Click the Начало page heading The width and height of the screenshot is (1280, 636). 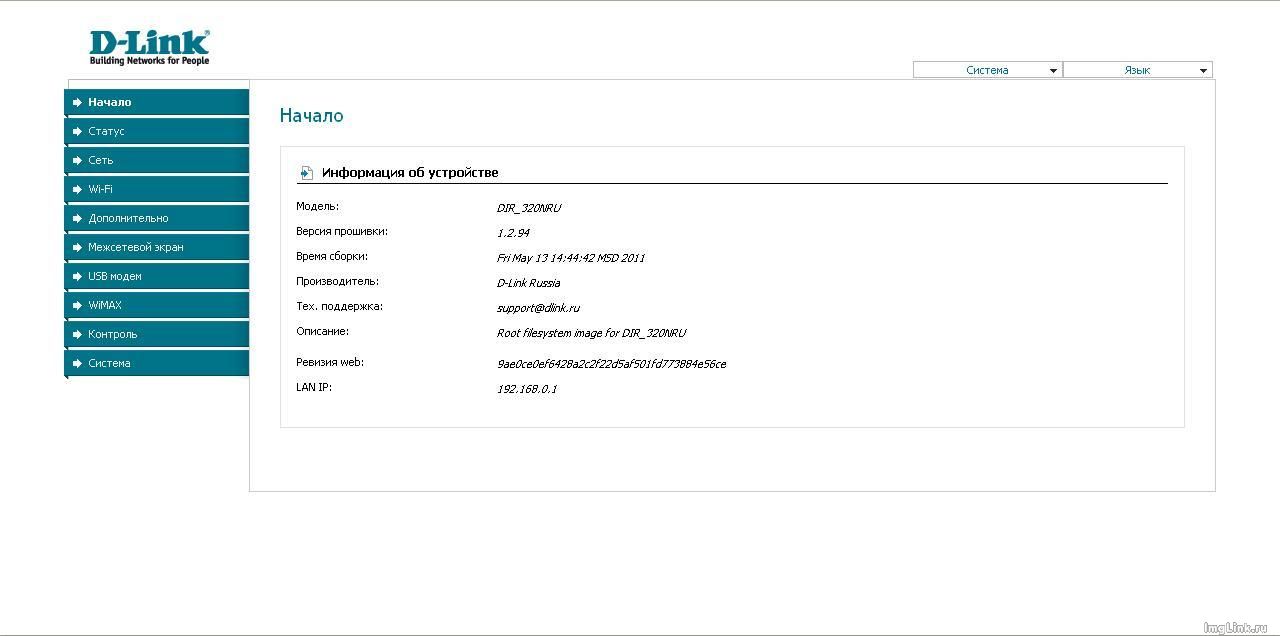click(x=311, y=116)
